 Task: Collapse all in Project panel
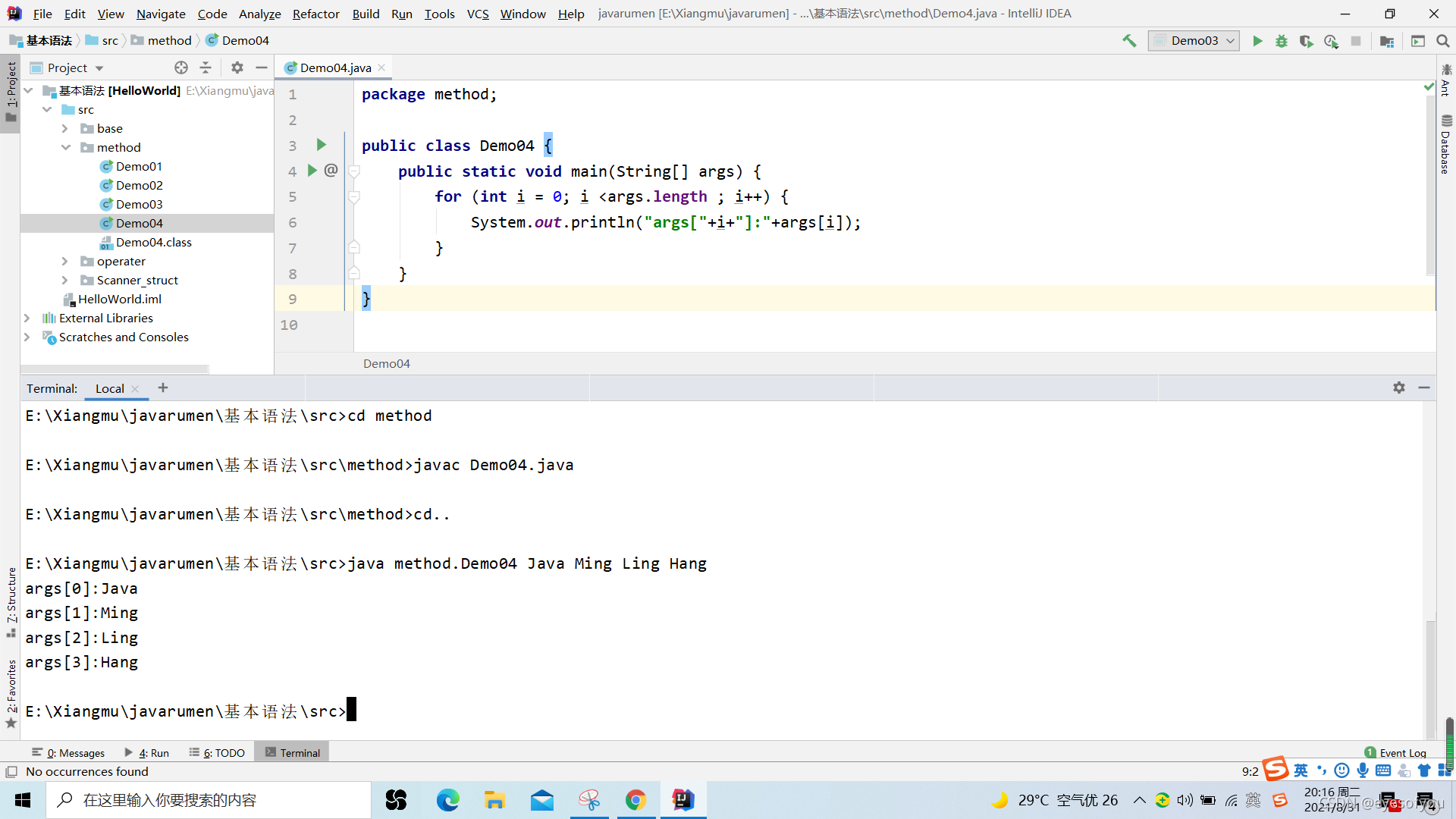click(x=206, y=67)
